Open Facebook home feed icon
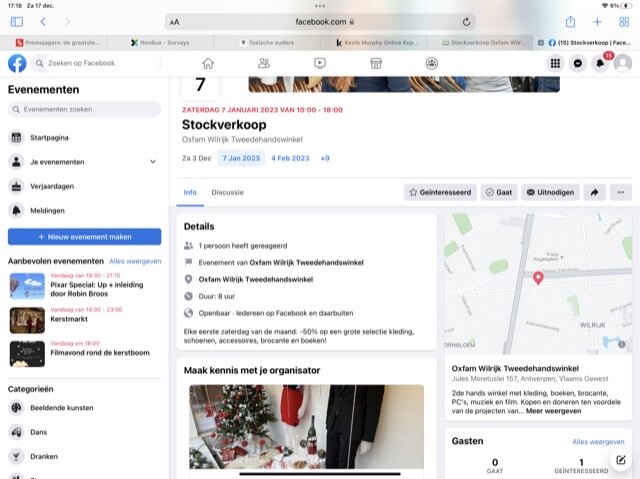 (x=208, y=63)
